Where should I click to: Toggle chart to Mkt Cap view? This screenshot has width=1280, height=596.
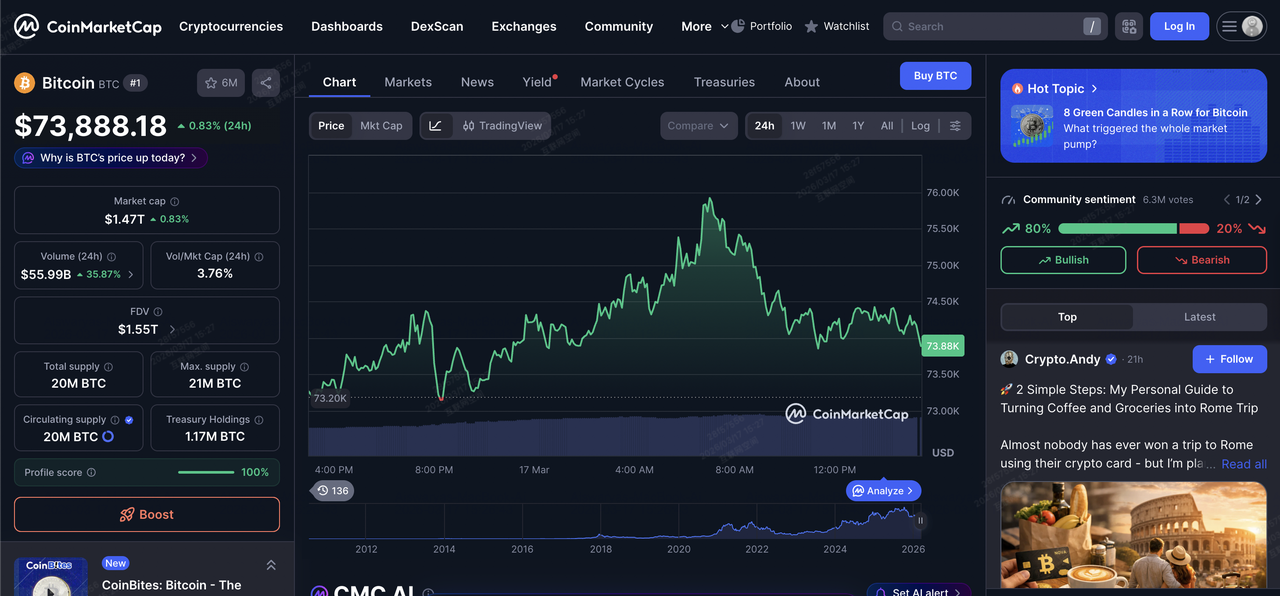tap(381, 126)
